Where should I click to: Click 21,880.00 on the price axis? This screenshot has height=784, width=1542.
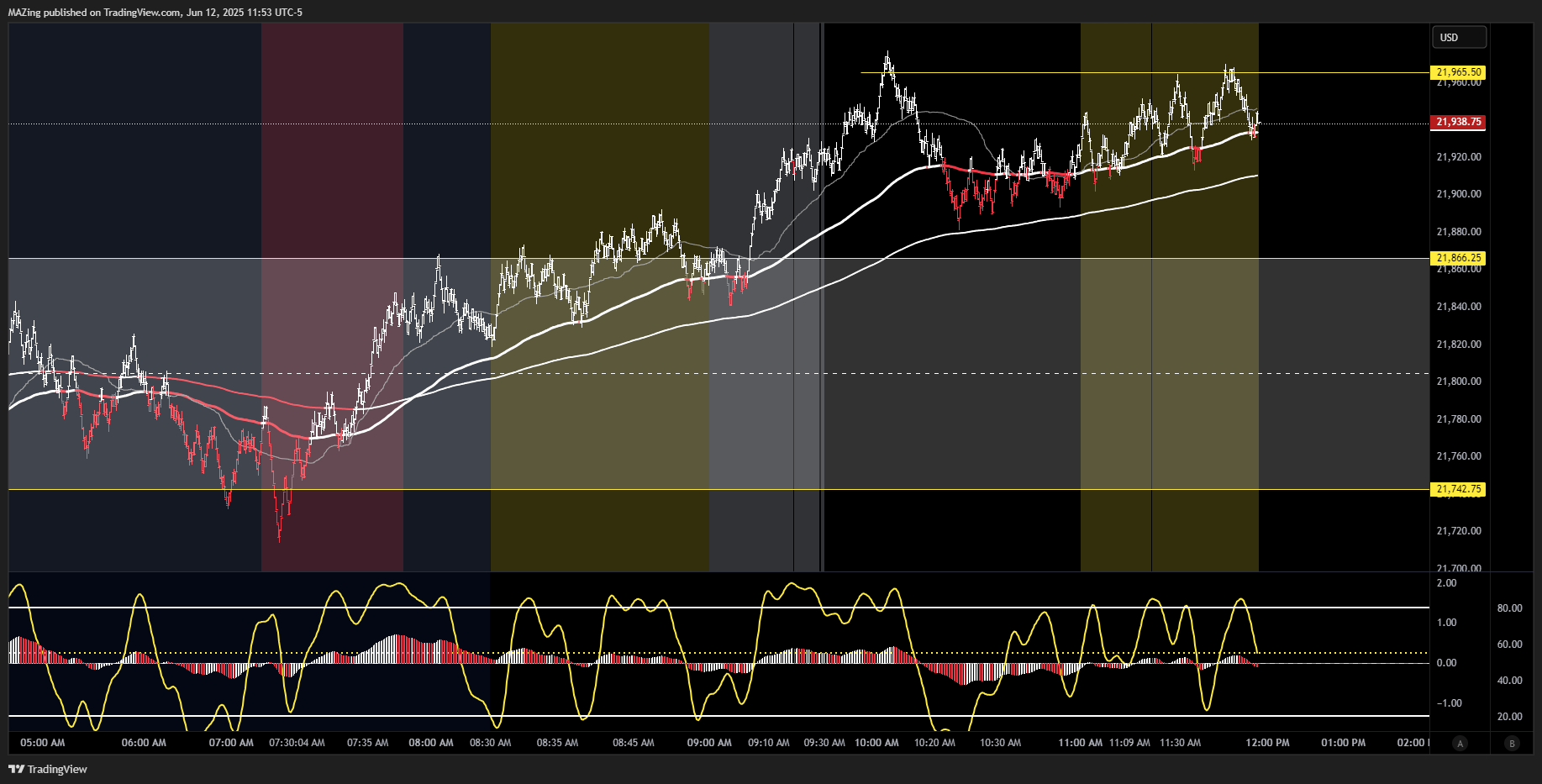(x=1459, y=232)
